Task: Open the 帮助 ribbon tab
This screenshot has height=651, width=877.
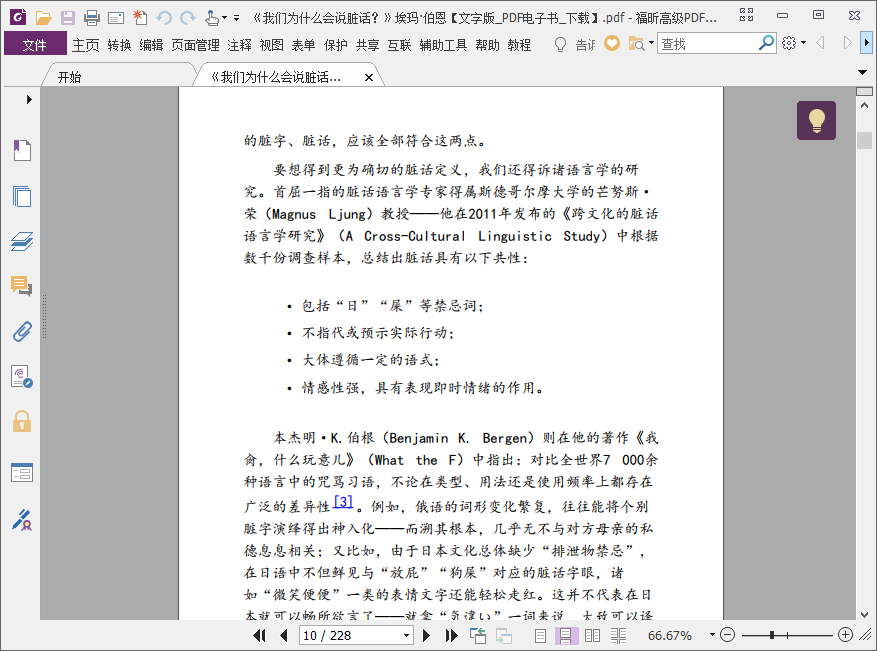Action: [487, 45]
